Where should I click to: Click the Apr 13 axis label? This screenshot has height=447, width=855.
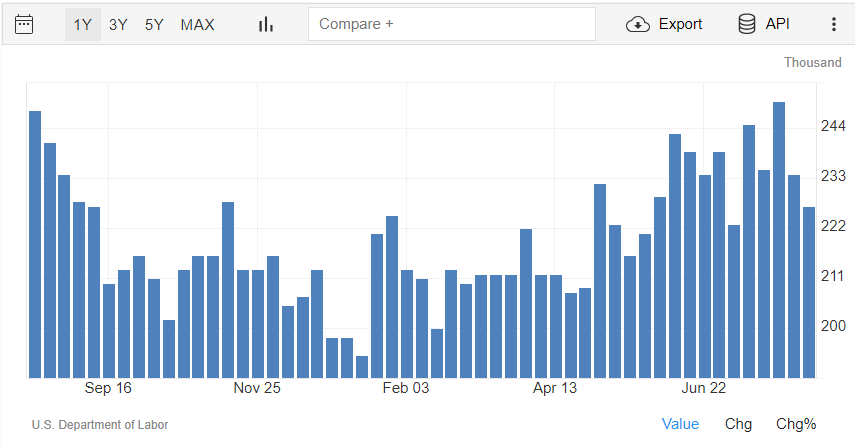[555, 388]
